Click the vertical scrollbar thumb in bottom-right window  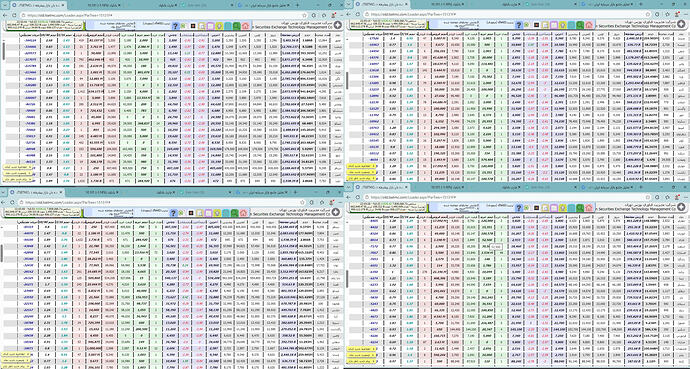(x=348, y=279)
